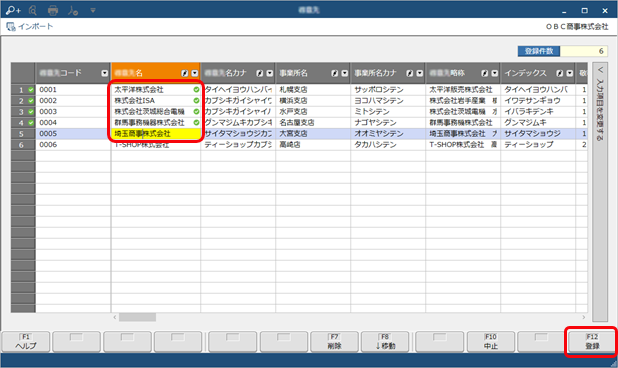Click the ヨコハマシテン cell
The width and height of the screenshot is (618, 368).
(x=388, y=101)
